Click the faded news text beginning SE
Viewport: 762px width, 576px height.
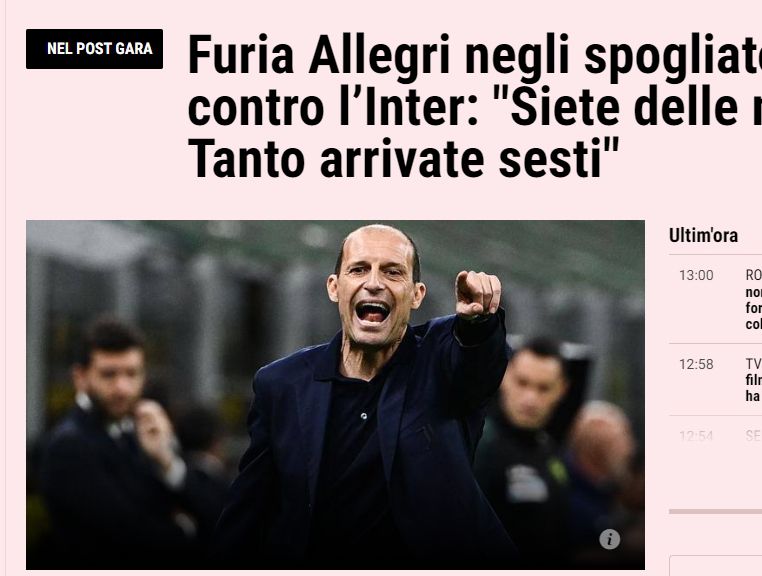754,436
